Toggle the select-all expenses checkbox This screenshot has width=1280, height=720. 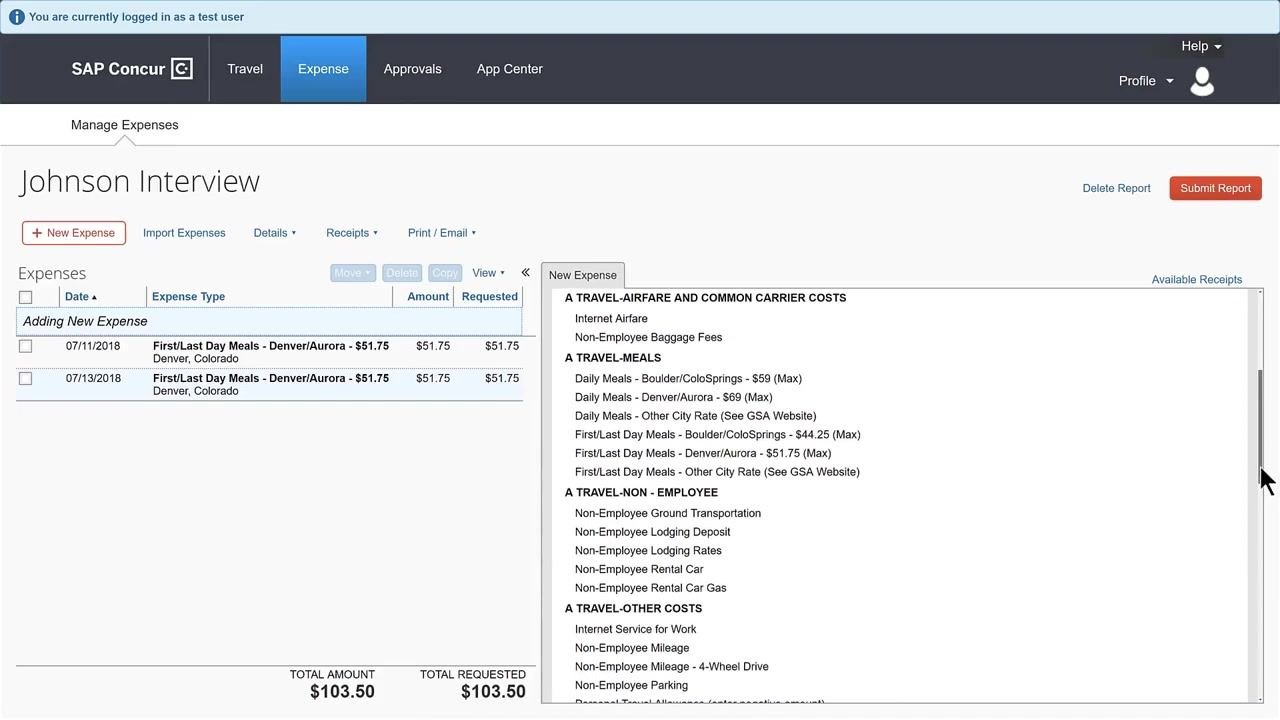coord(26,297)
